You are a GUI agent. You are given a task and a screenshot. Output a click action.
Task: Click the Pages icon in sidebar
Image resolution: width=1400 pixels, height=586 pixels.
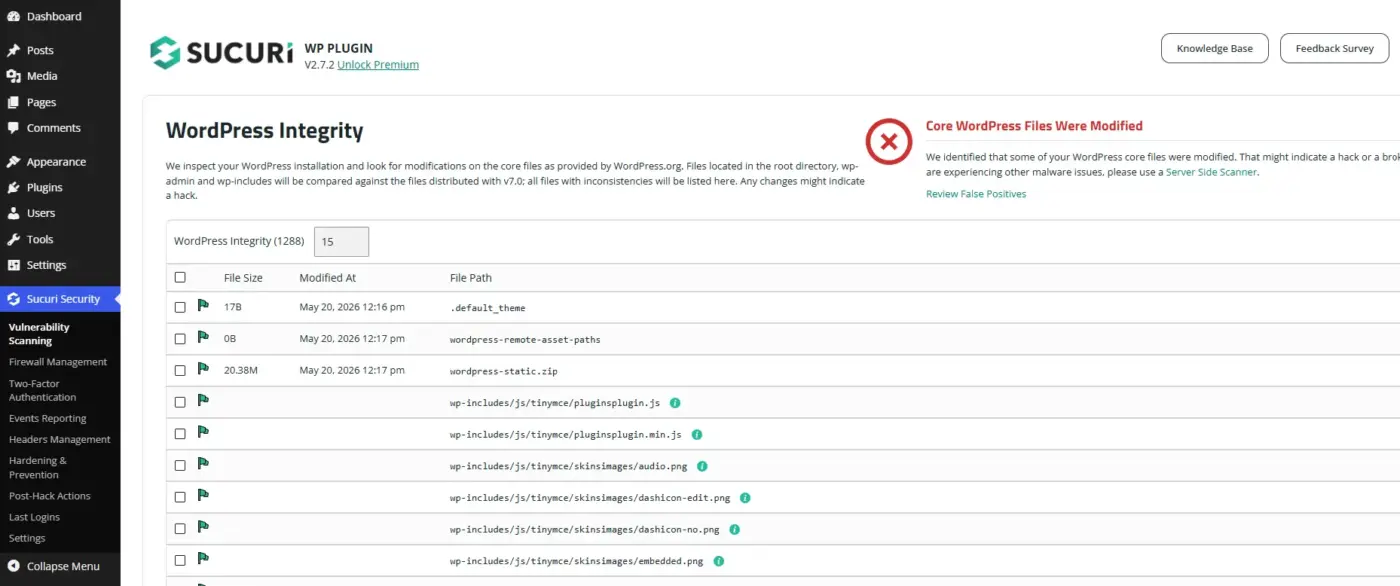click(13, 102)
